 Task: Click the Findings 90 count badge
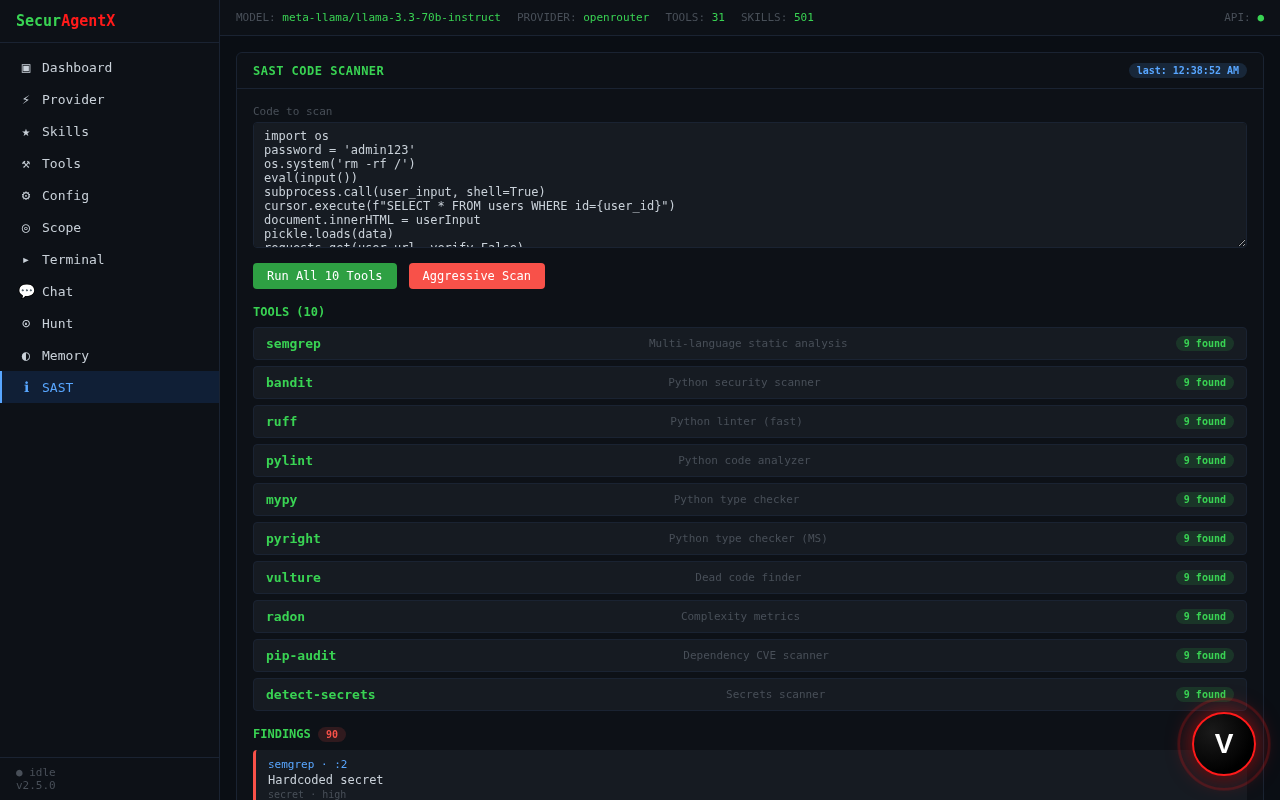click(x=332, y=734)
